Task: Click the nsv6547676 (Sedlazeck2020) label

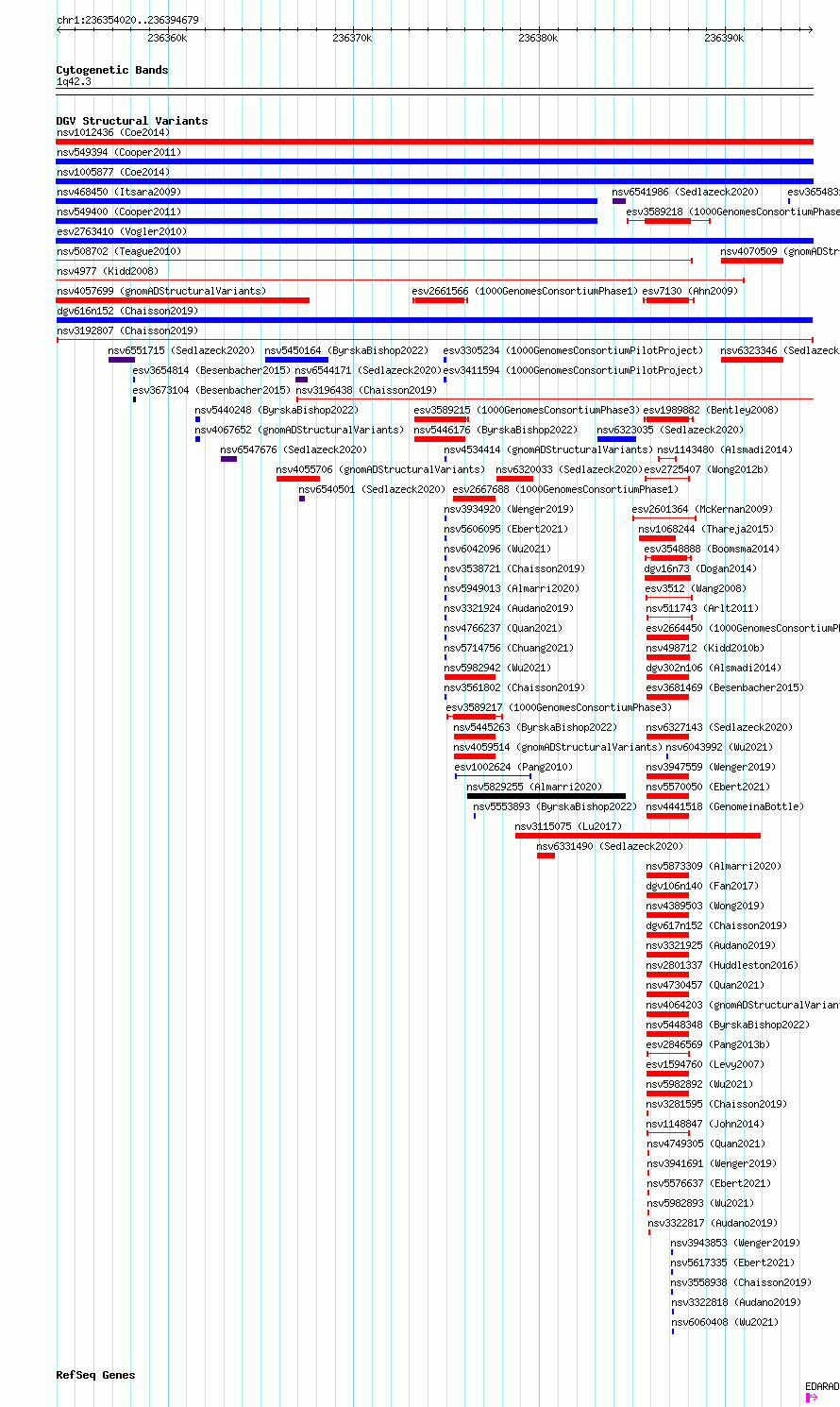Action: (x=294, y=449)
